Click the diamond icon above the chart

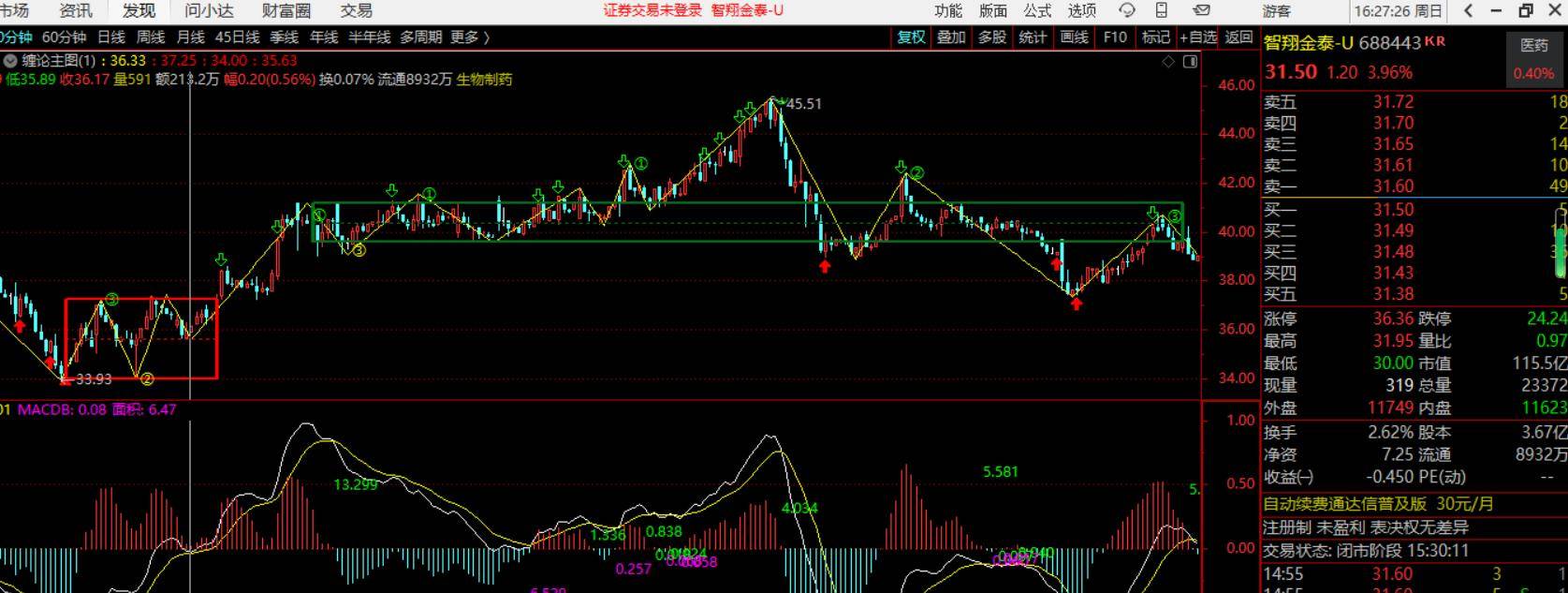pos(1168,62)
